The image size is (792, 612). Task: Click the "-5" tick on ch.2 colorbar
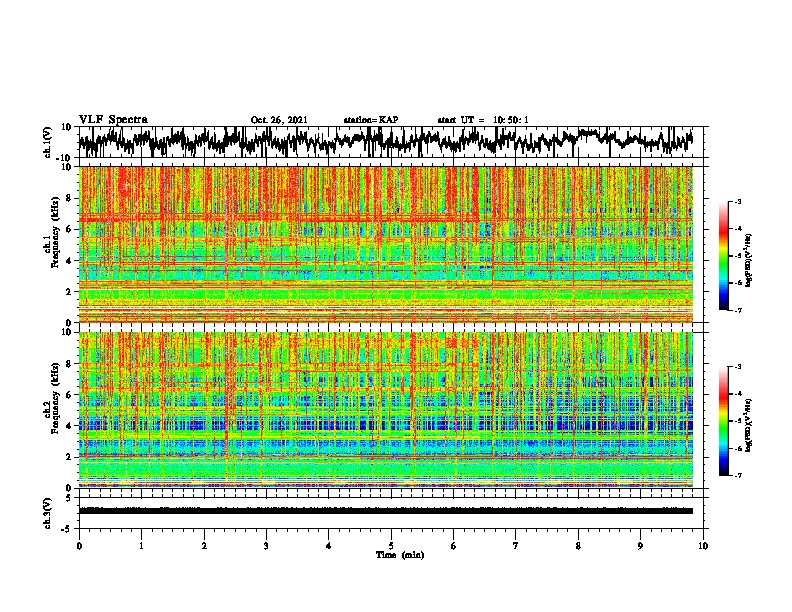pos(738,421)
